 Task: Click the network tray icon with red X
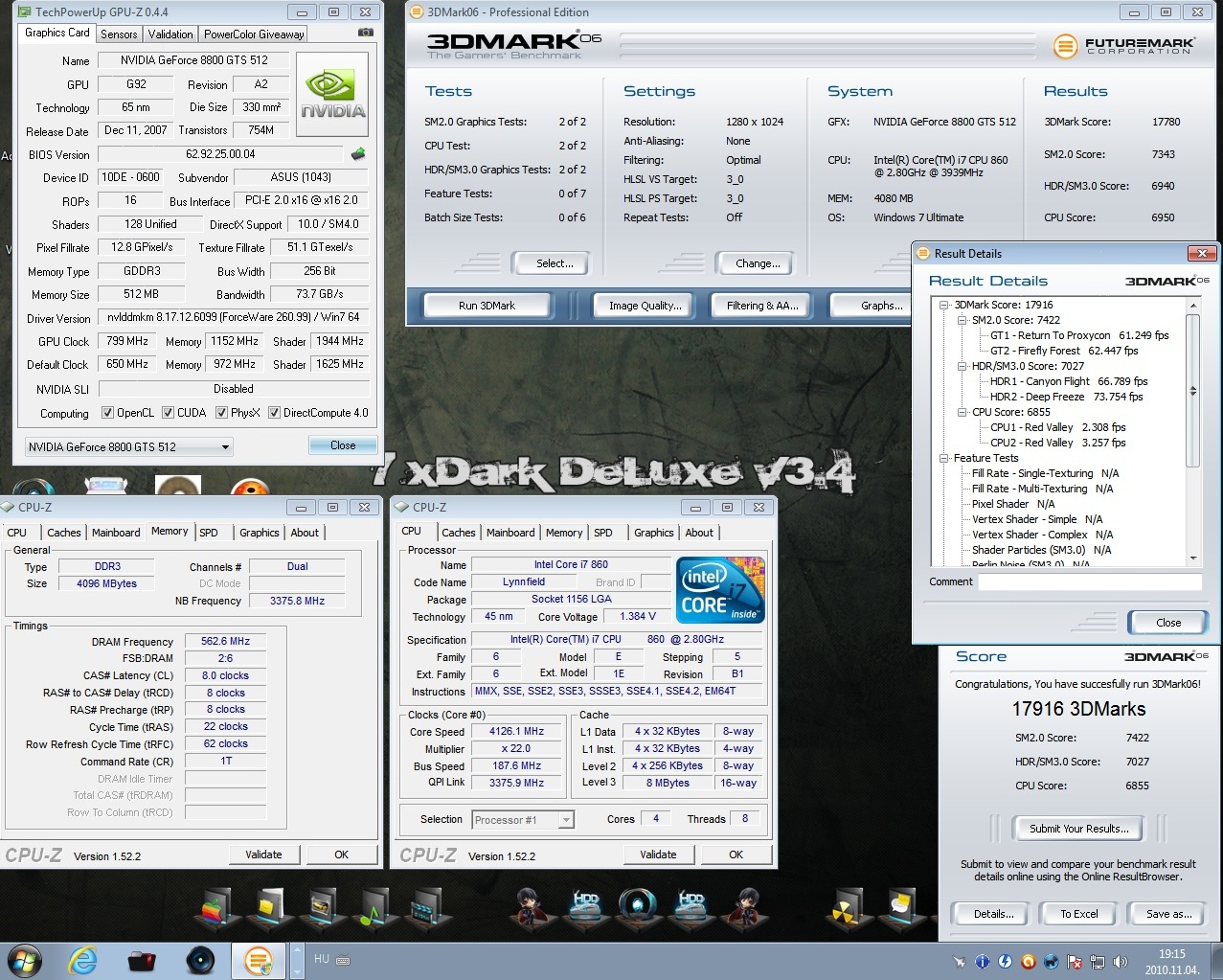pyautogui.click(x=1075, y=961)
